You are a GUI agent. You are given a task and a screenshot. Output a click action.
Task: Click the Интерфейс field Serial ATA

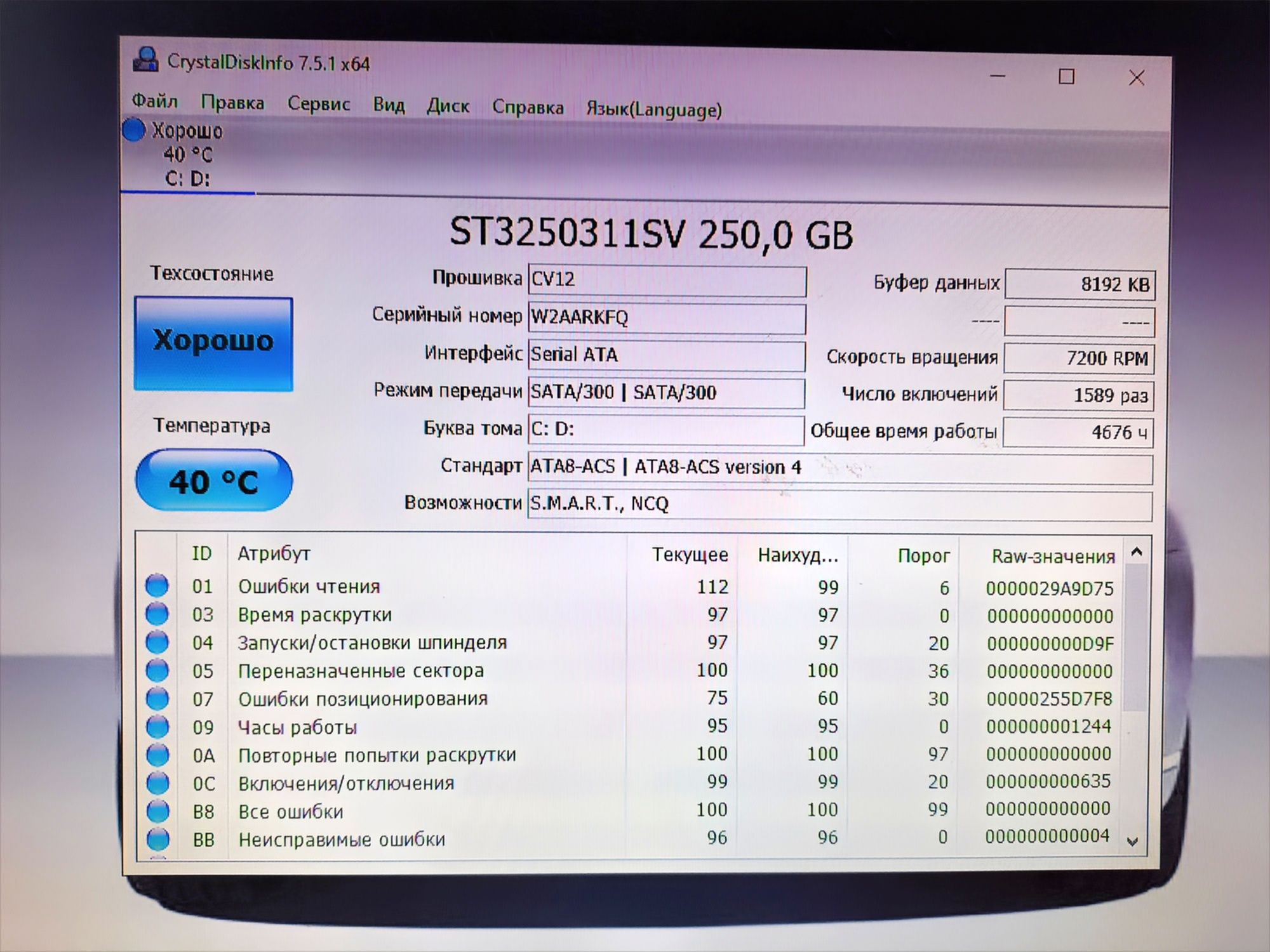pos(666,355)
